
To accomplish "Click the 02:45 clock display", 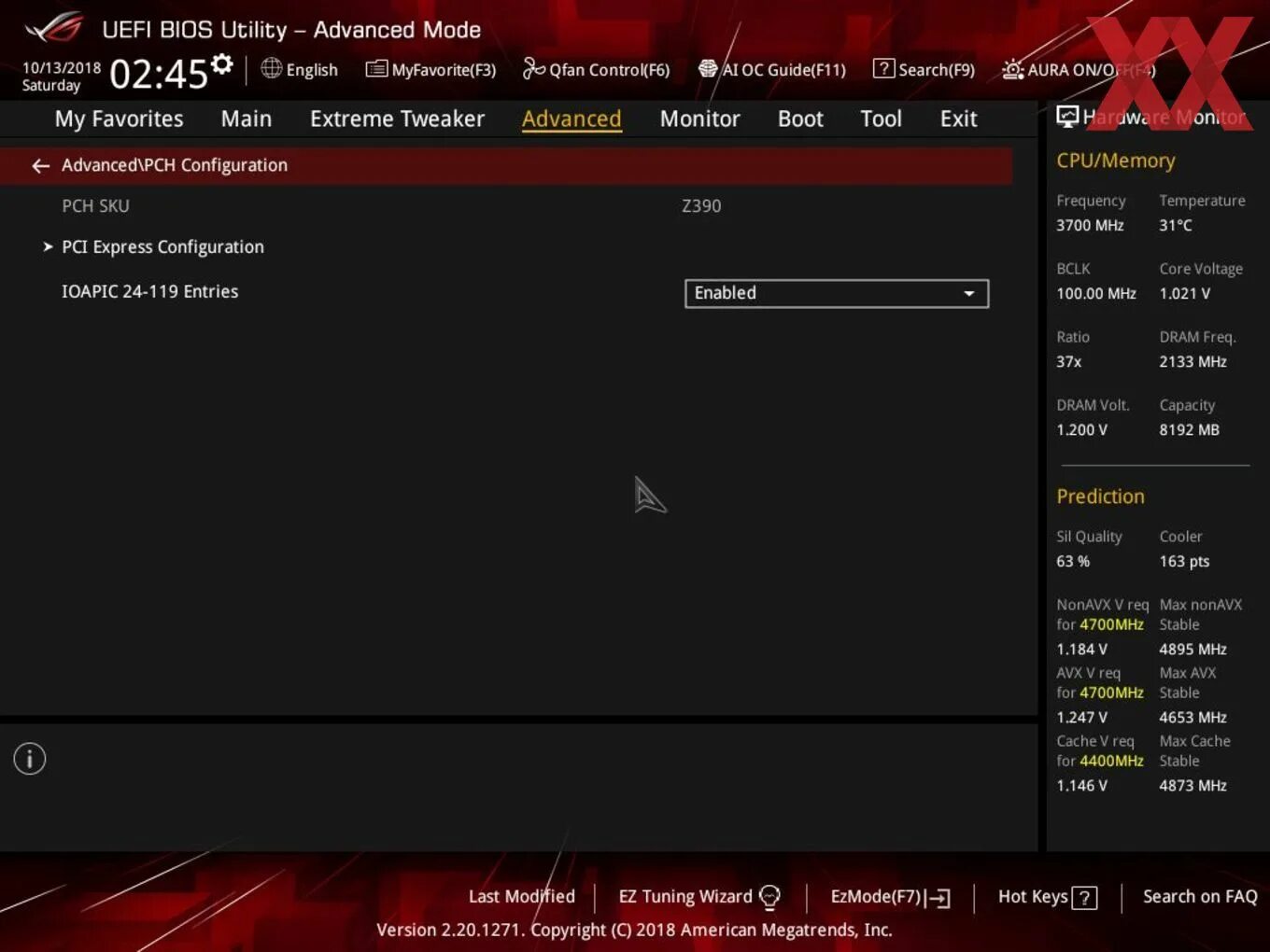I will tap(158, 73).
